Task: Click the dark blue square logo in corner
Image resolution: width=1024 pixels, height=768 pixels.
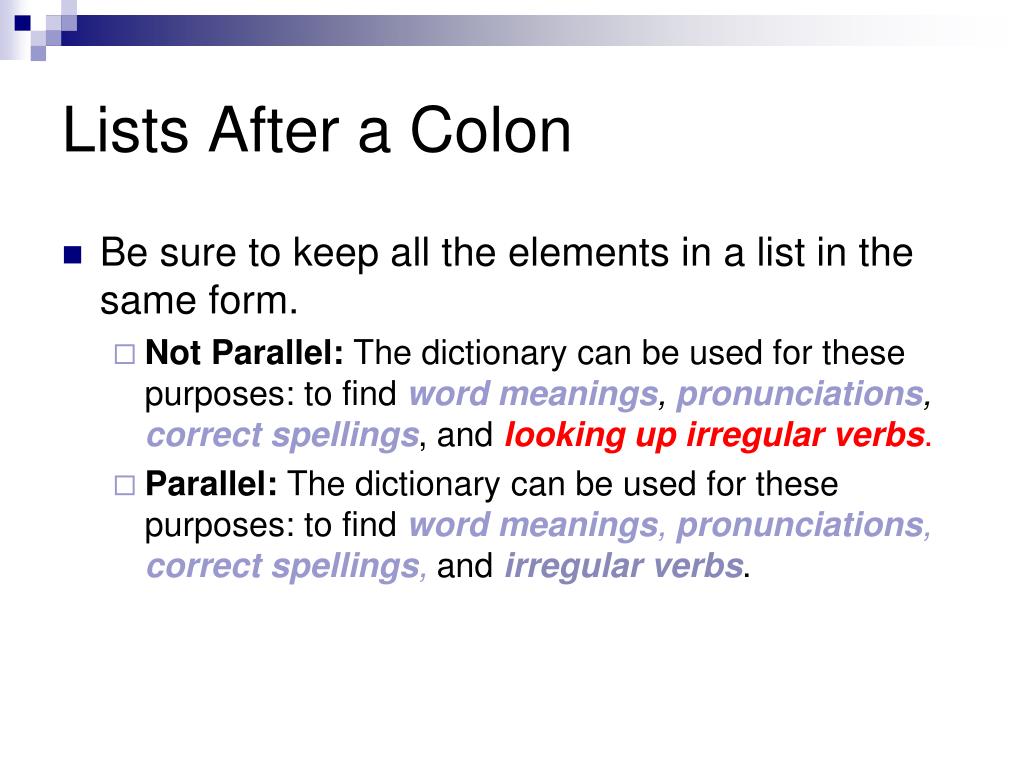Action: tap(22, 23)
